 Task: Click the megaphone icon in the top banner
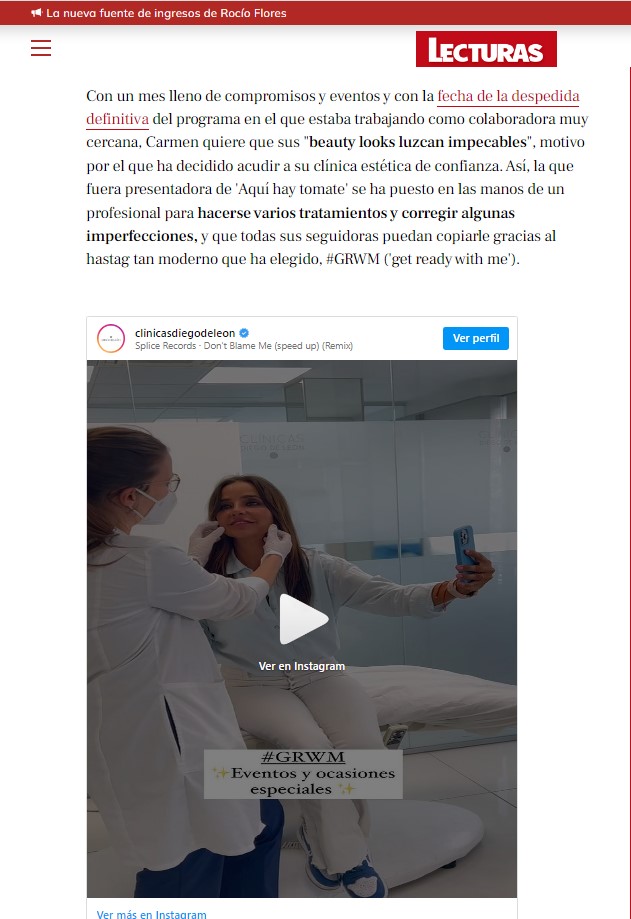(37, 13)
